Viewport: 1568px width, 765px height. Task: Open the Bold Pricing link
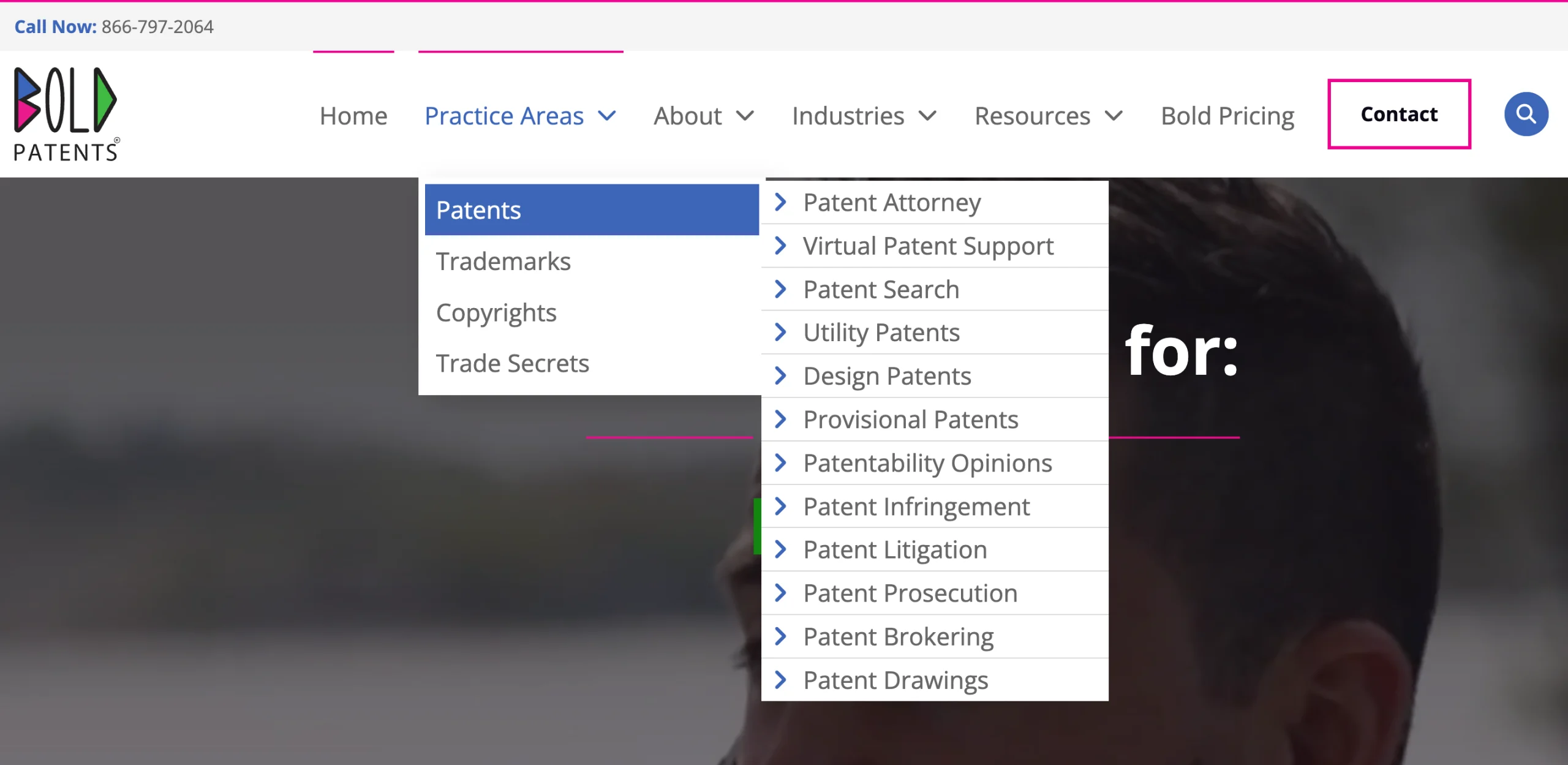click(x=1227, y=116)
